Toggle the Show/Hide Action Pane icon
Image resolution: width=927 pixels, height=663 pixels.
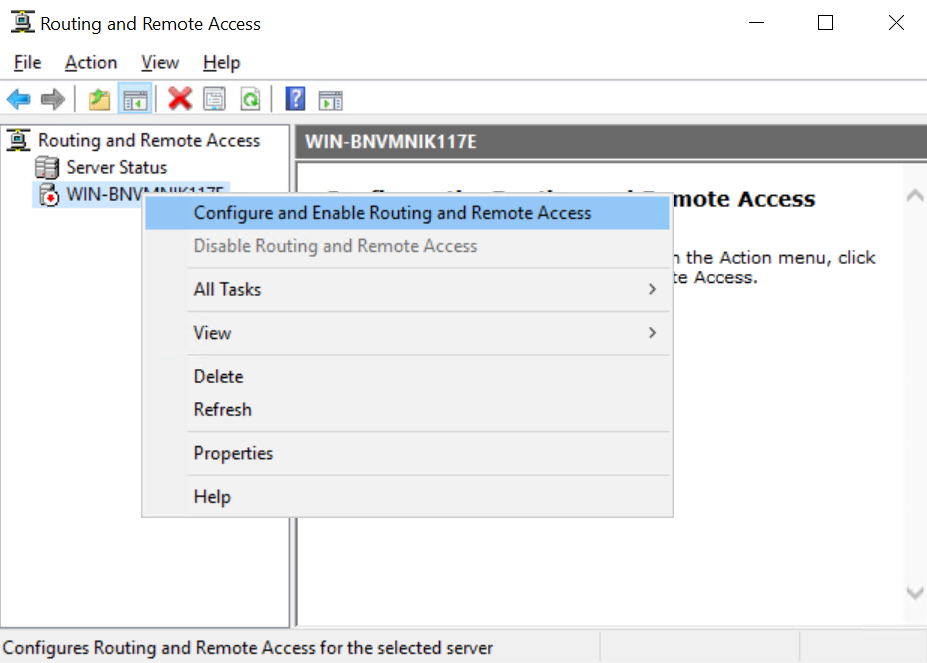click(330, 100)
